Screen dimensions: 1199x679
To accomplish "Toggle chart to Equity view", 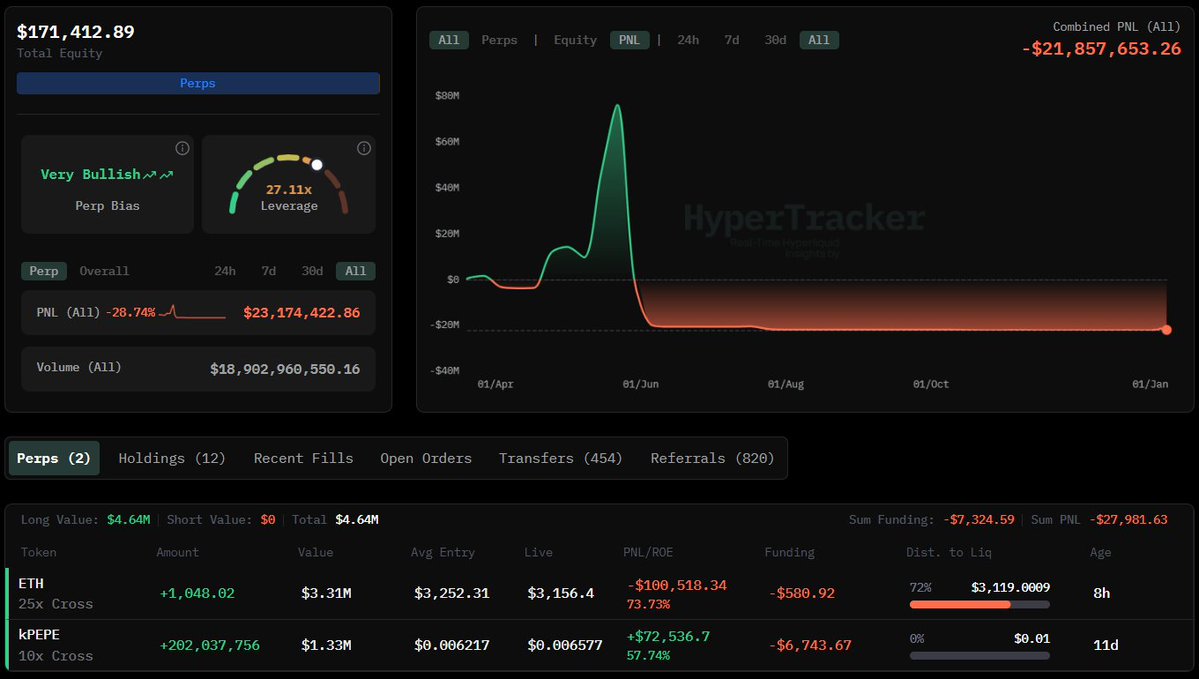I will (x=575, y=40).
